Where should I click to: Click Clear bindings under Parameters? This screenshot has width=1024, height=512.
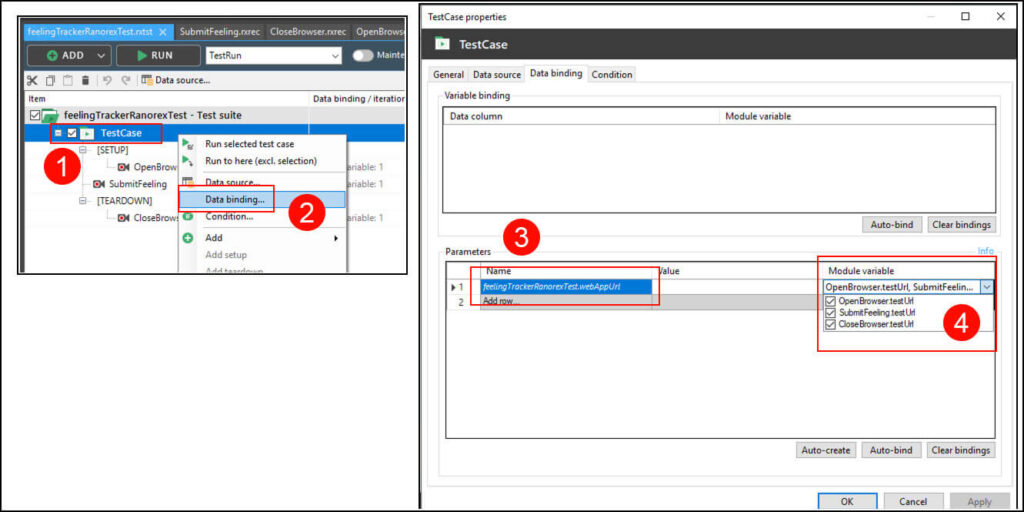tap(962, 450)
